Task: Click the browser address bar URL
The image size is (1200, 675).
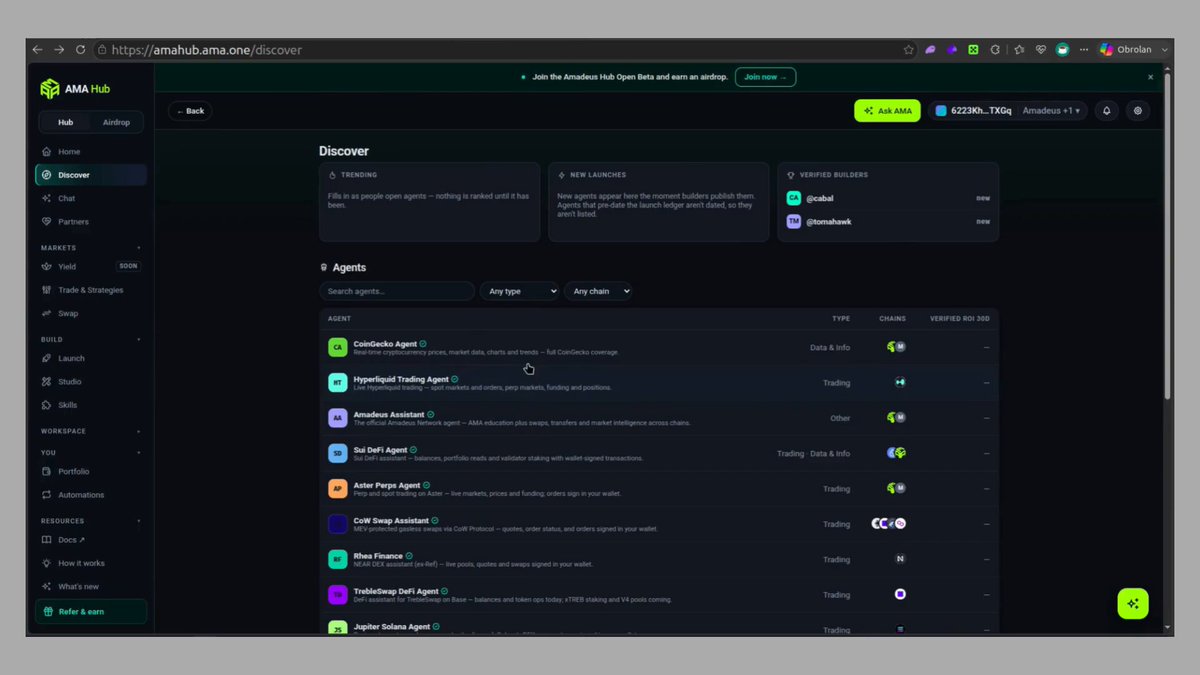Action: 207,50
